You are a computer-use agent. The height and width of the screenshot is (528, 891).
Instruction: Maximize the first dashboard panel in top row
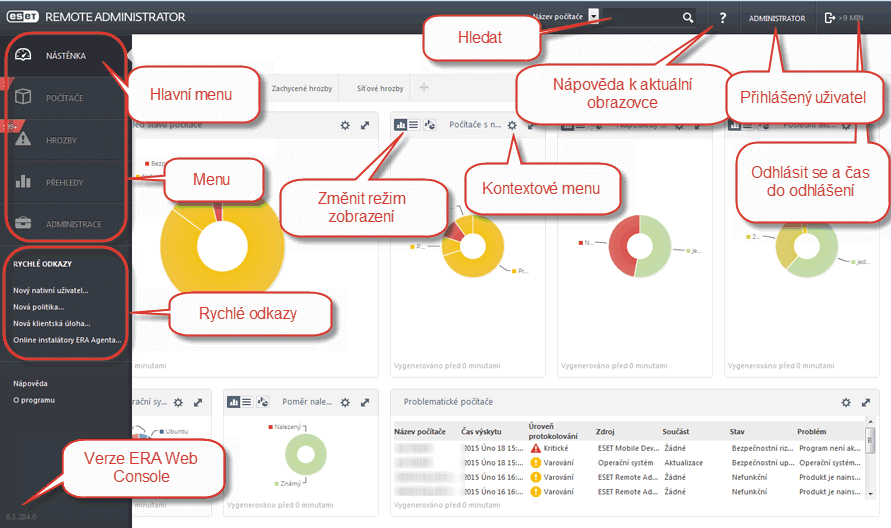[x=365, y=125]
